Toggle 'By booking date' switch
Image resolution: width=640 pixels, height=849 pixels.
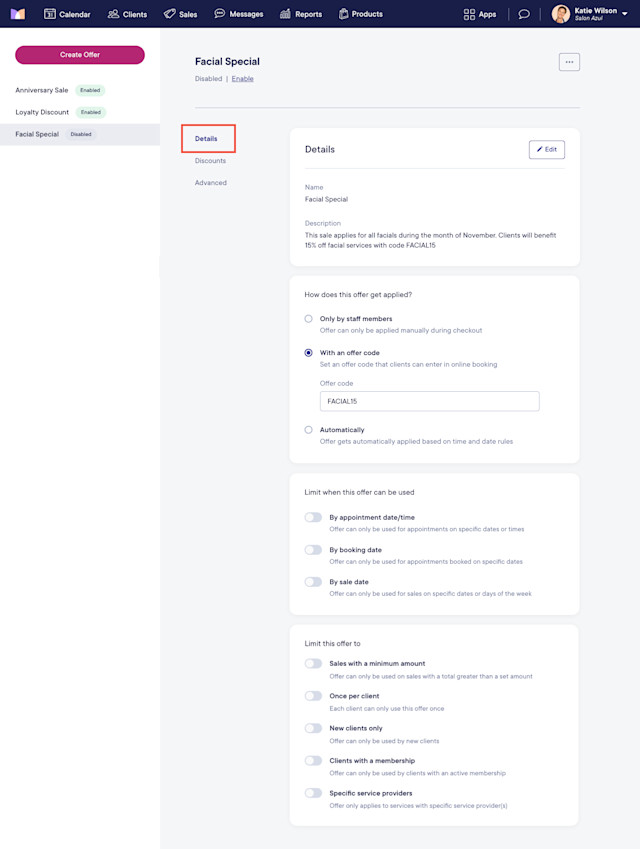coord(313,550)
